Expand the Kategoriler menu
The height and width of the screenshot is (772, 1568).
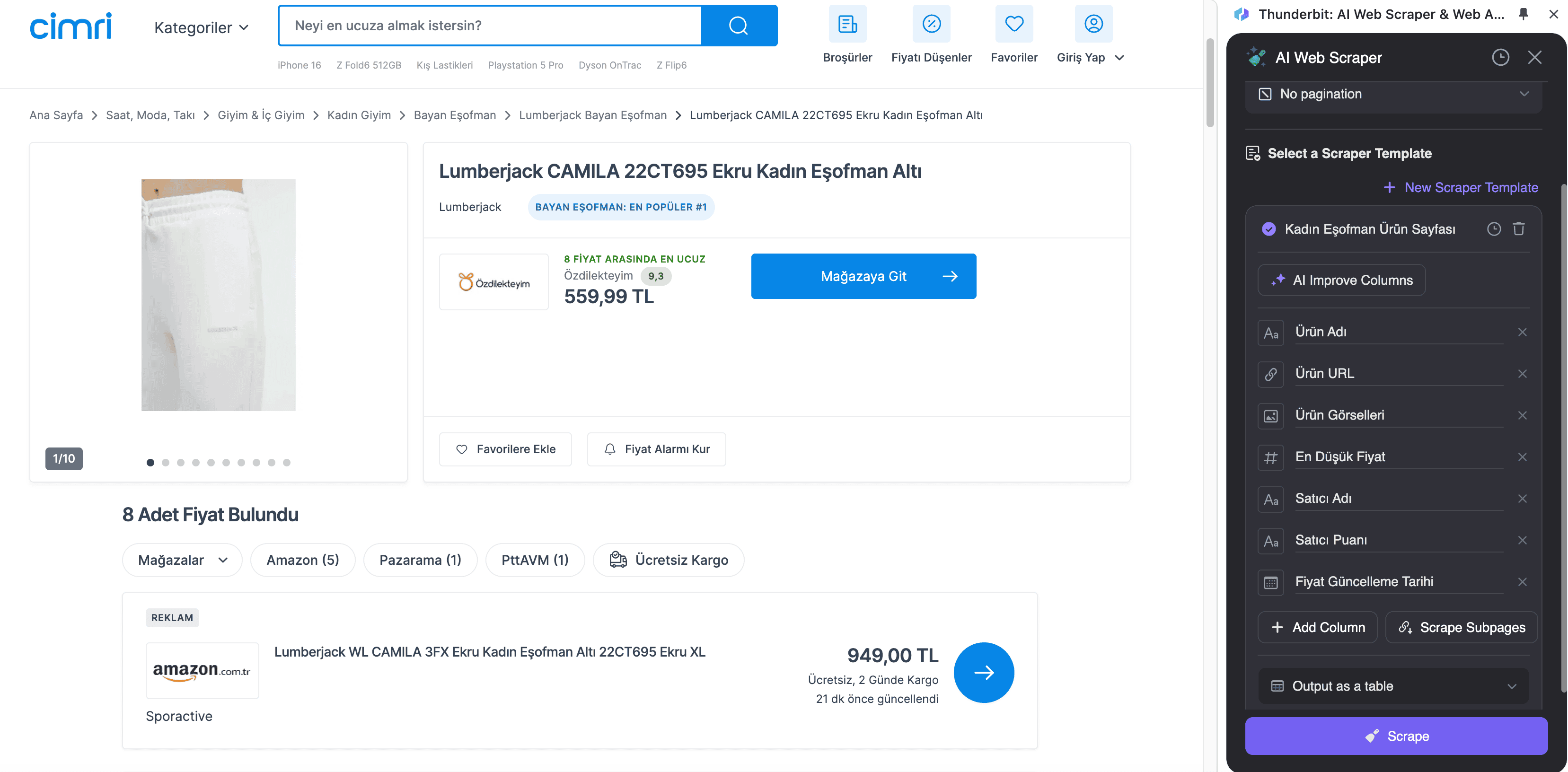(201, 27)
